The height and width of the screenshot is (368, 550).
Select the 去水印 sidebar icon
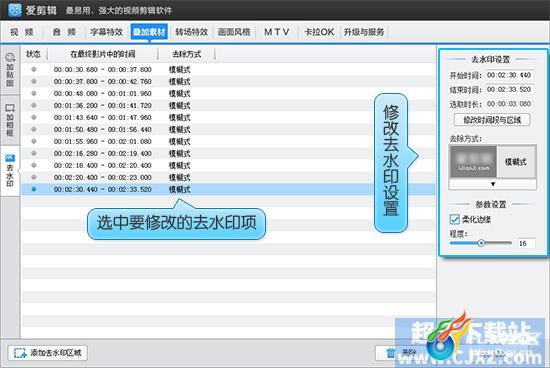(10, 158)
